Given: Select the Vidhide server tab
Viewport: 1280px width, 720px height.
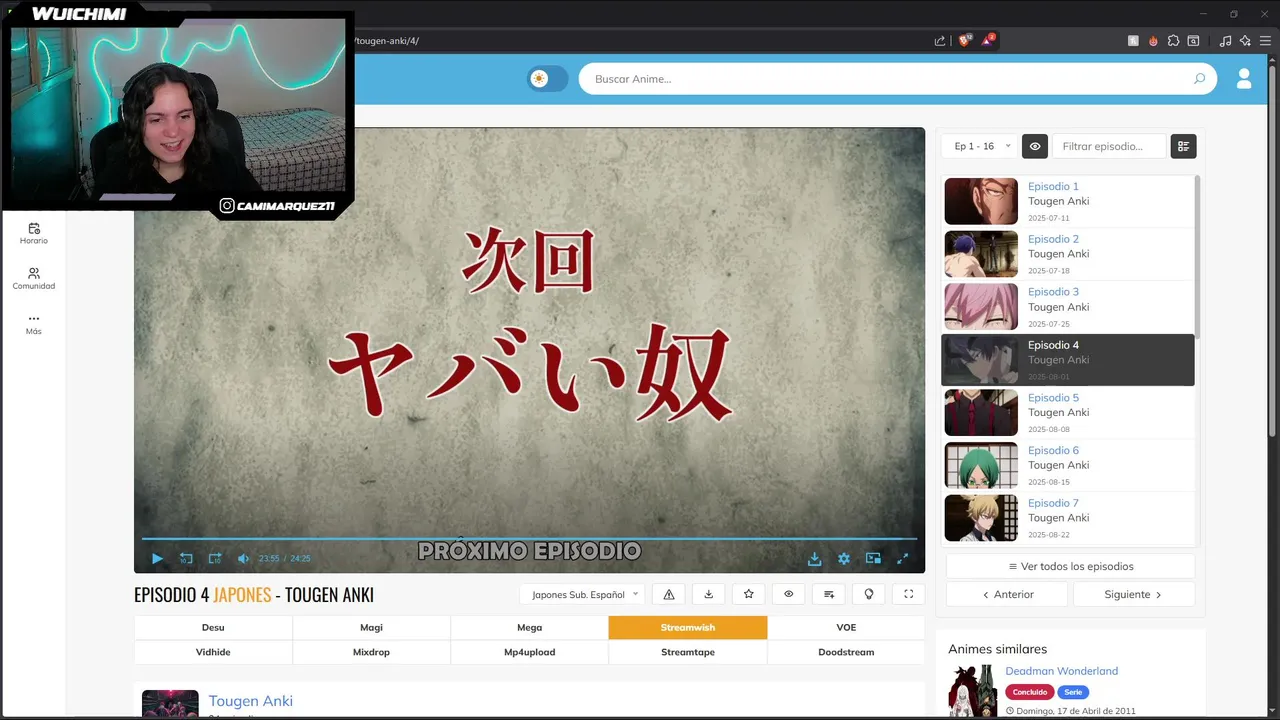Looking at the screenshot, I should pyautogui.click(x=213, y=652).
